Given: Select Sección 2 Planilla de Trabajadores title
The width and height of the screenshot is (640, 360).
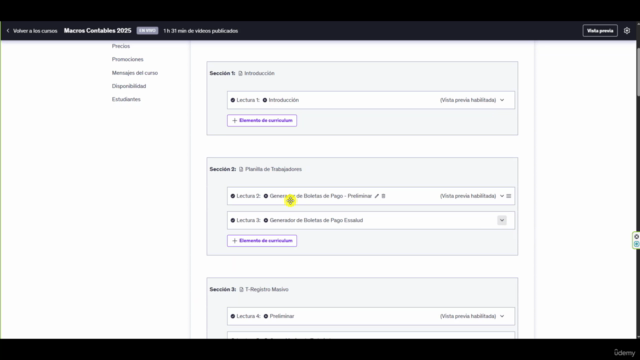Looking at the screenshot, I should [273, 169].
